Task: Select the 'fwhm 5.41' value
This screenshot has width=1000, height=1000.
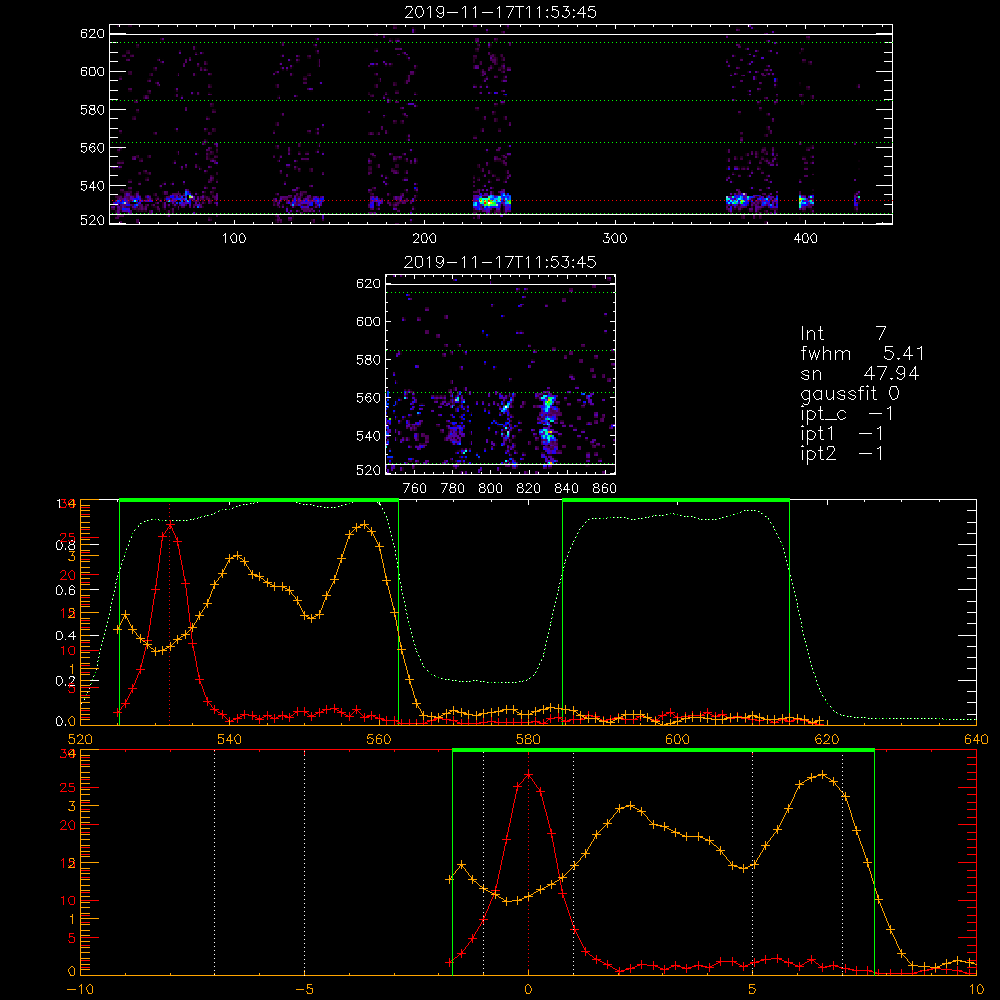Action: click(x=862, y=353)
